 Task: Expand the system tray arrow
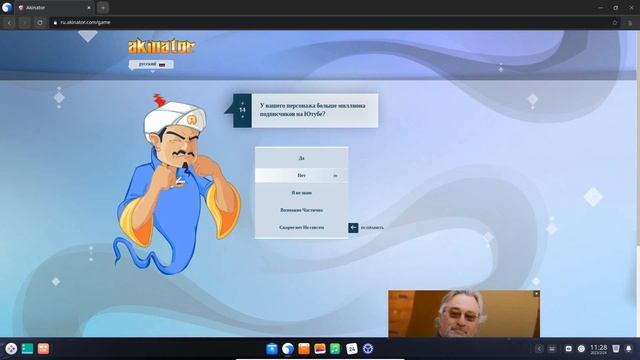[539, 349]
